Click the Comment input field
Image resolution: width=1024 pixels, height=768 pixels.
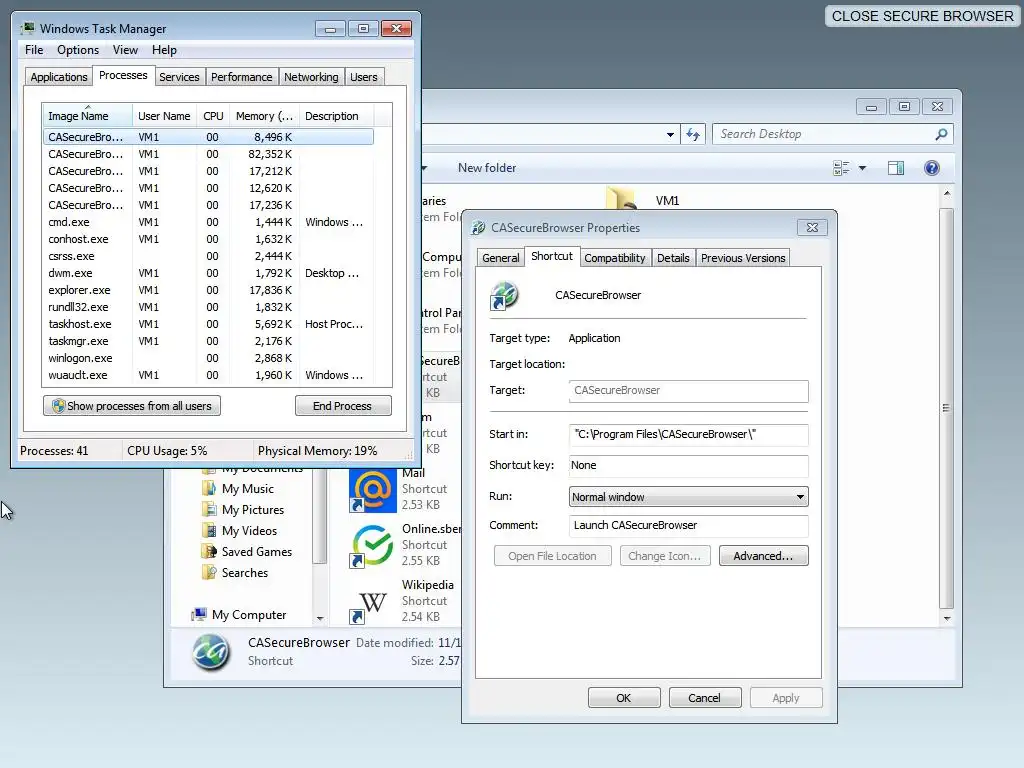click(x=688, y=525)
